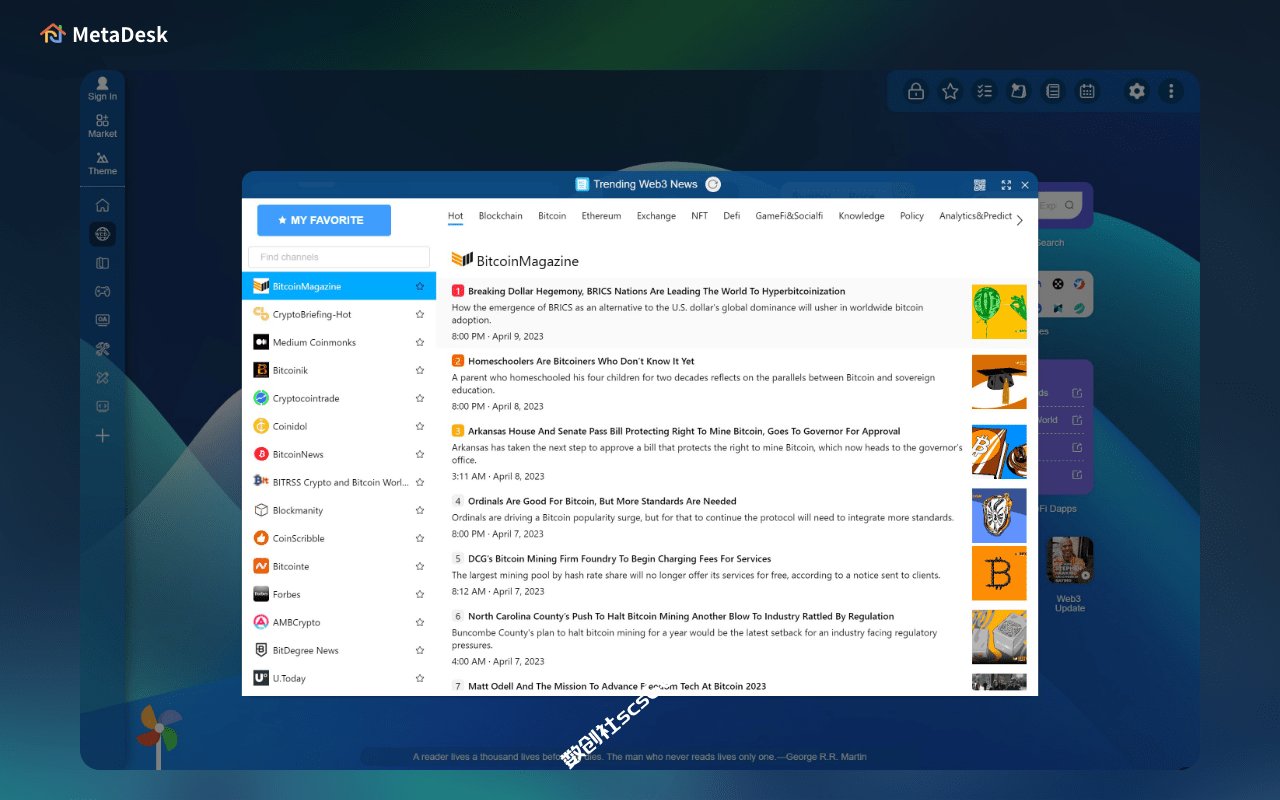Open Ordinals Are Good For Bitcoin article
Image resolution: width=1280 pixels, height=800 pixels.
(x=602, y=501)
